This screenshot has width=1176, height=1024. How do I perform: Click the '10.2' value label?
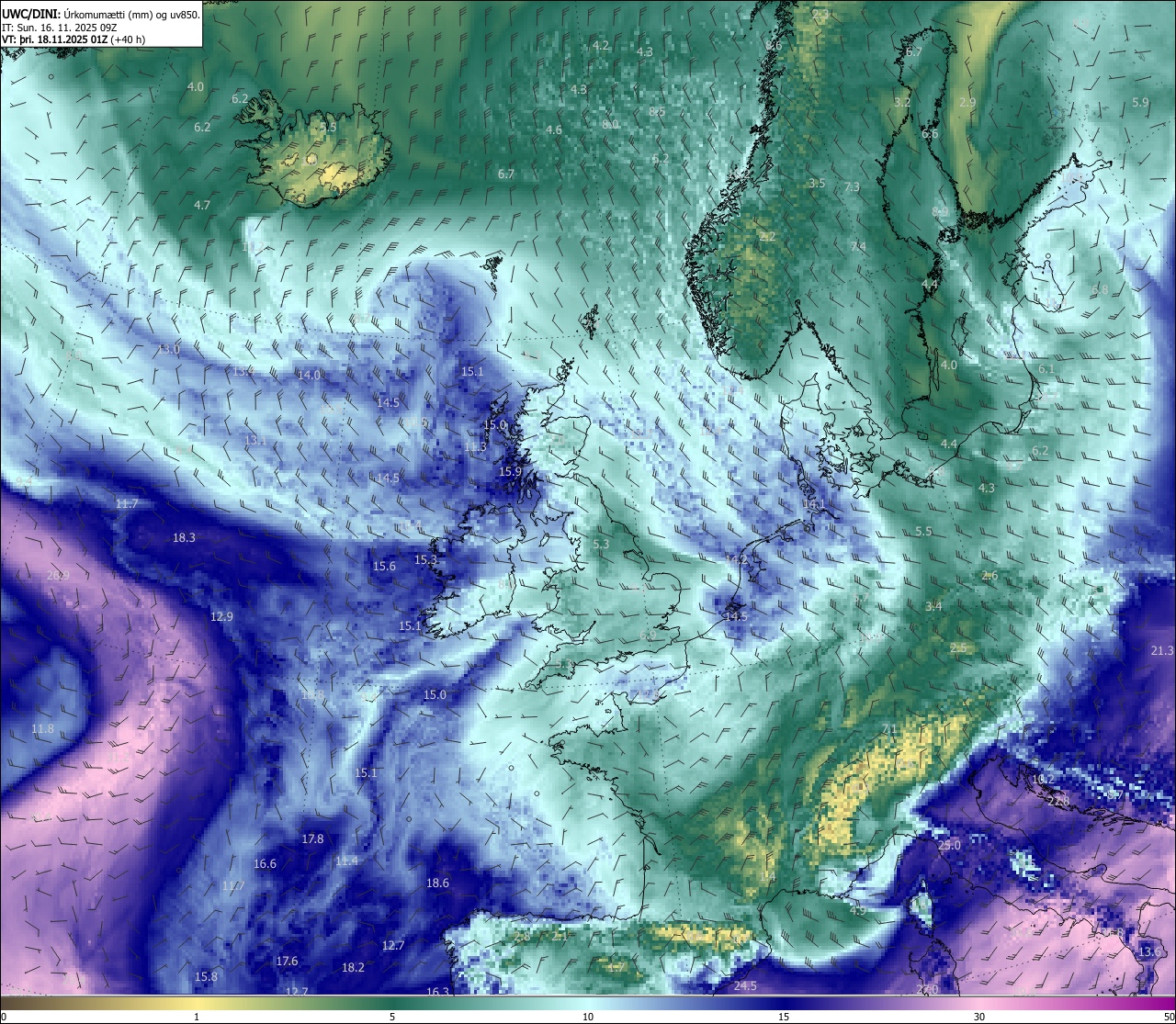click(1043, 780)
